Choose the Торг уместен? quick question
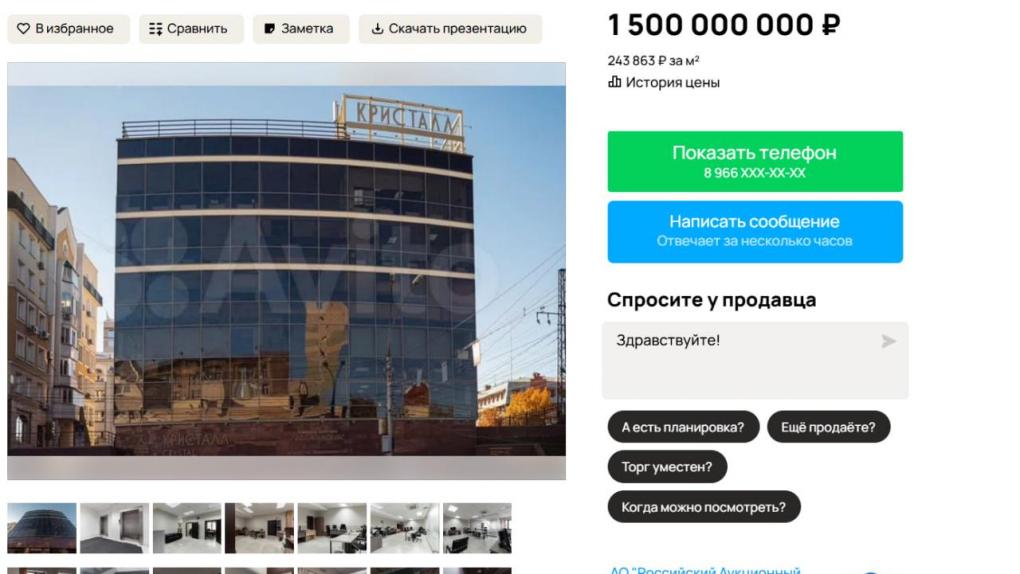Image resolution: width=1020 pixels, height=574 pixels. point(667,467)
